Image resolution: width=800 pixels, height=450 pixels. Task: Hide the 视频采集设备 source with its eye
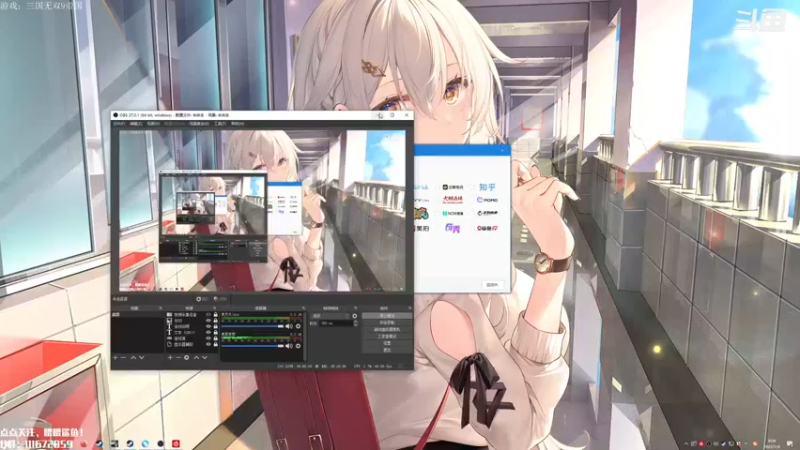(x=209, y=315)
